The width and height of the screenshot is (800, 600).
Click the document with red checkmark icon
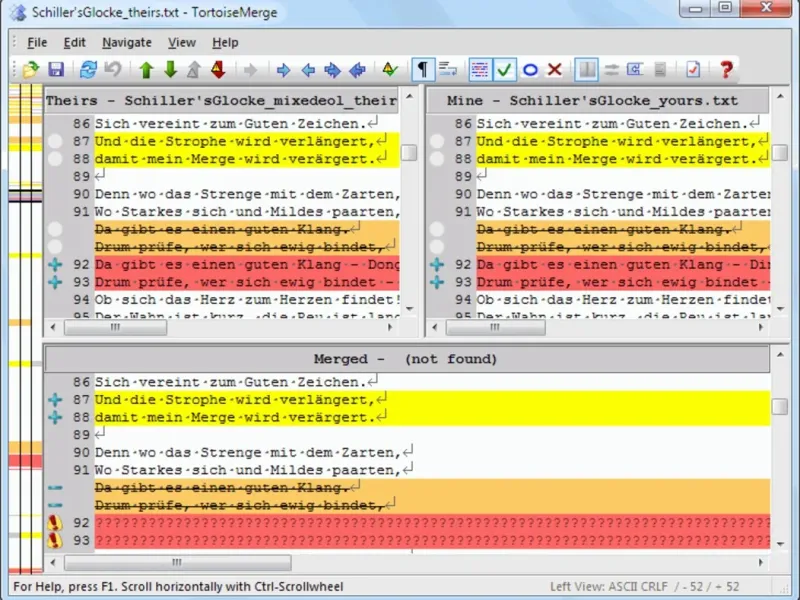(693, 69)
